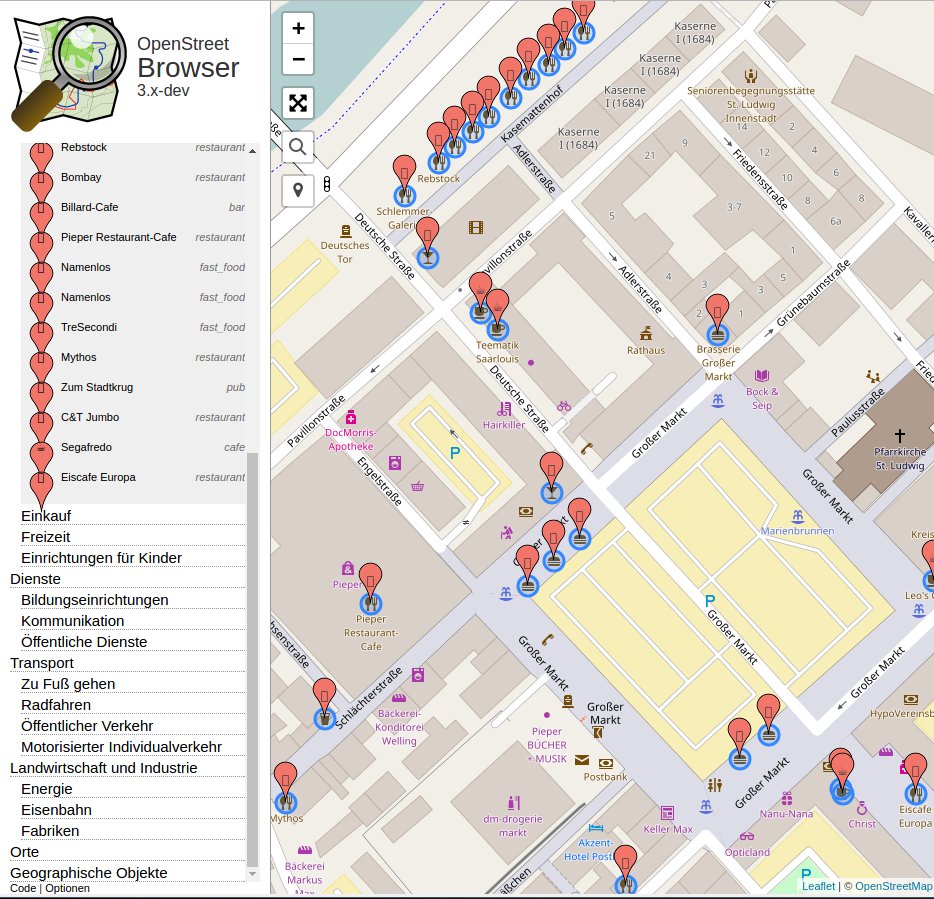Image resolution: width=934 pixels, height=899 pixels.
Task: Click the sidebar vertical scrollbar
Action: click(252, 650)
